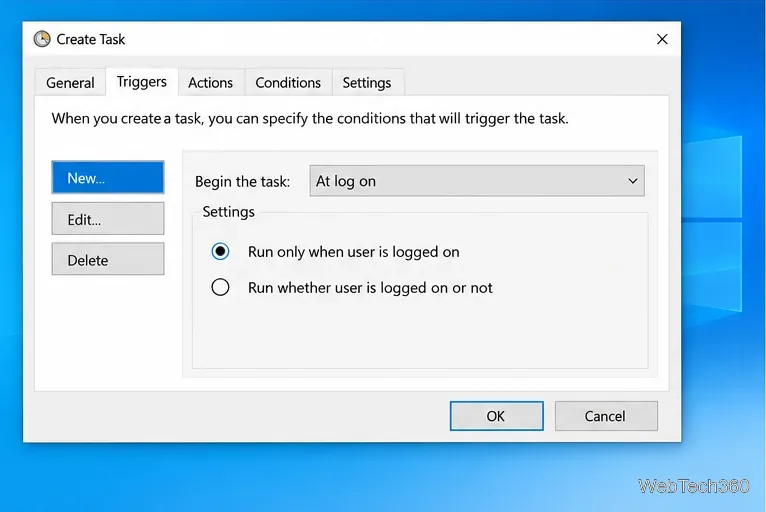Click the Edit... button
766x512 pixels.
108,219
